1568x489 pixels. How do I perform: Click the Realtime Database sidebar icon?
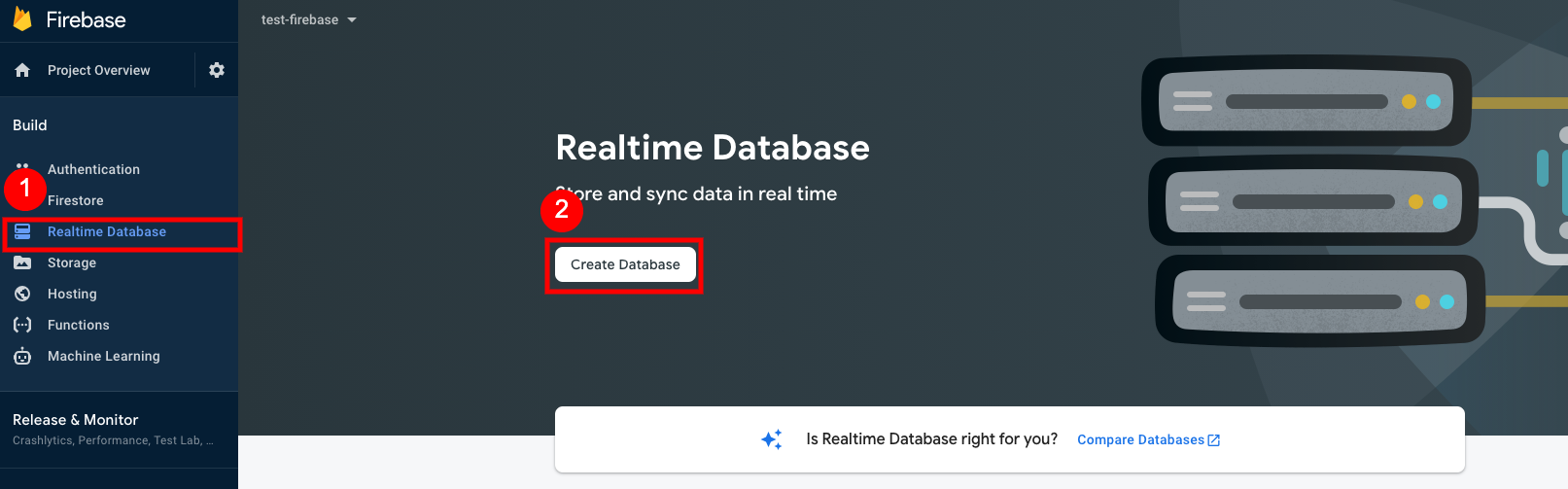pyautogui.click(x=22, y=231)
